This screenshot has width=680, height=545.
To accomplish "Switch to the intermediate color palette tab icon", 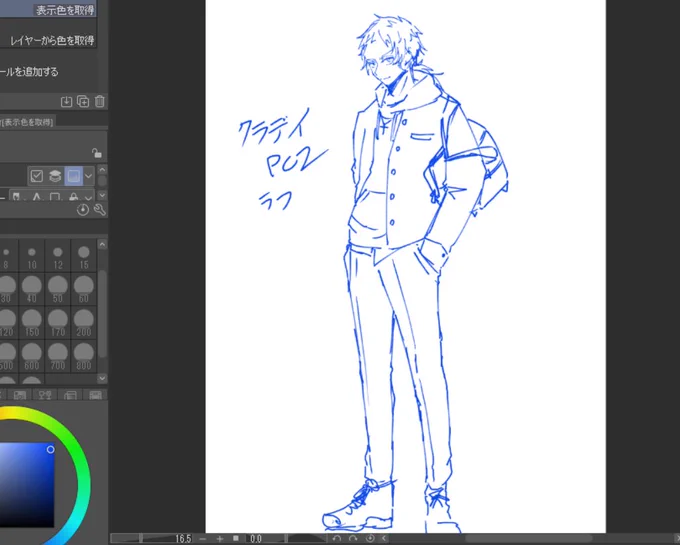I will point(45,395).
